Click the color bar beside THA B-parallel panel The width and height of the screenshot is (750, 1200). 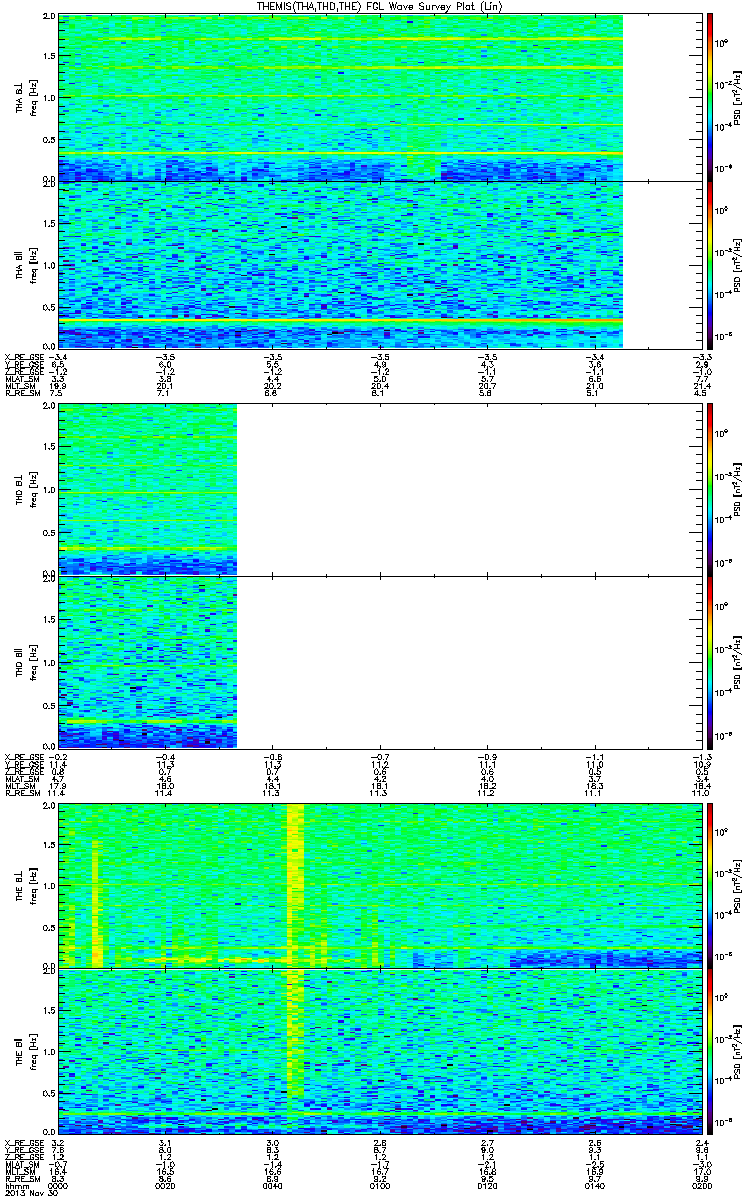pyautogui.click(x=710, y=264)
